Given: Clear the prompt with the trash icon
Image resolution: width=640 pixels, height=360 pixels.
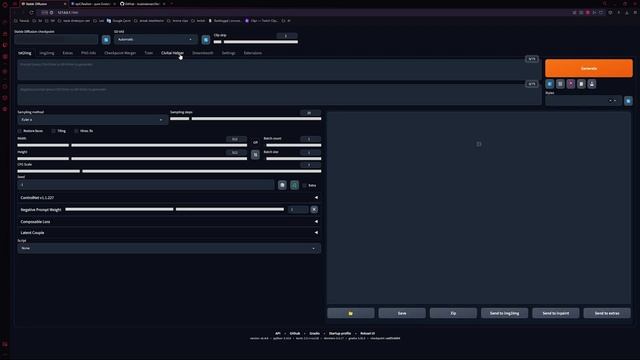Looking at the screenshot, I should coord(560,84).
